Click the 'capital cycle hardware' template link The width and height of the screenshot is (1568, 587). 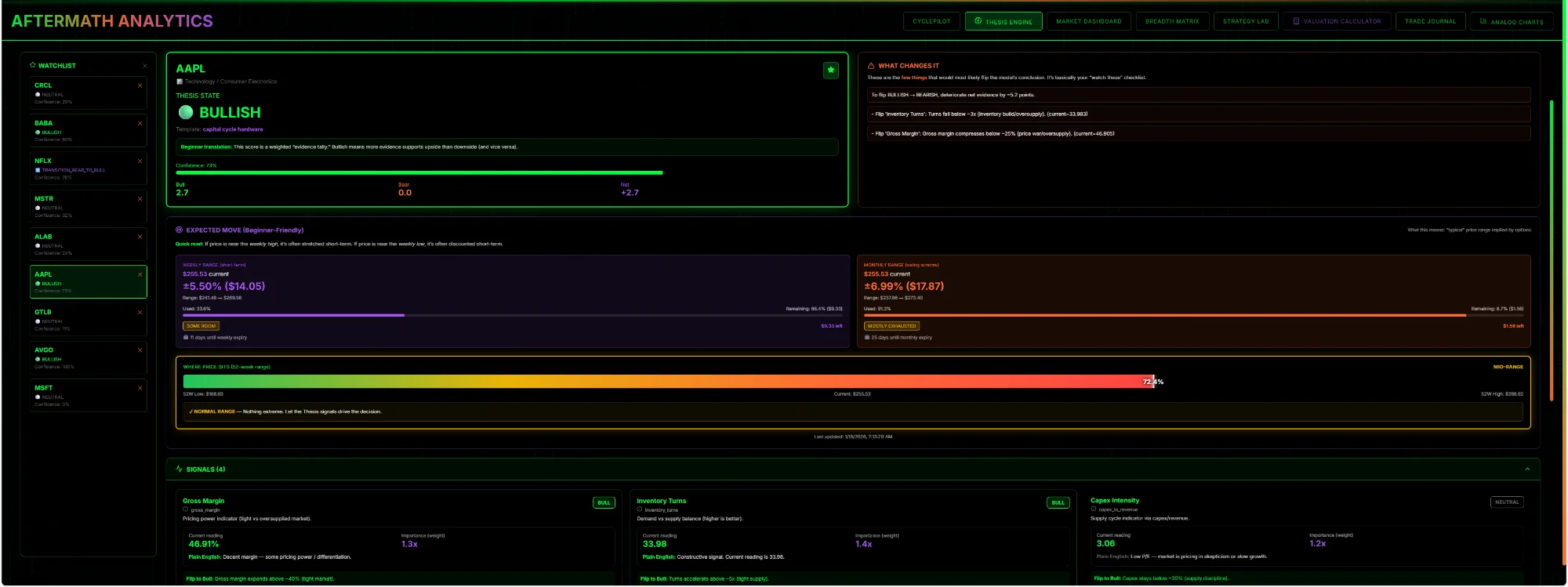(x=233, y=129)
